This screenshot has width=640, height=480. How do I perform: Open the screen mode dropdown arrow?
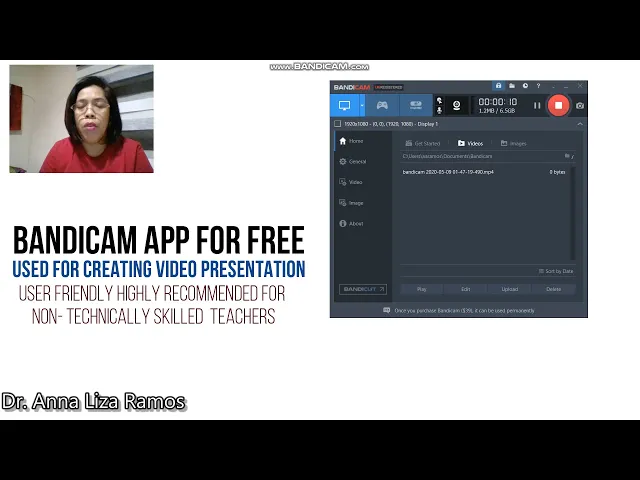(362, 106)
